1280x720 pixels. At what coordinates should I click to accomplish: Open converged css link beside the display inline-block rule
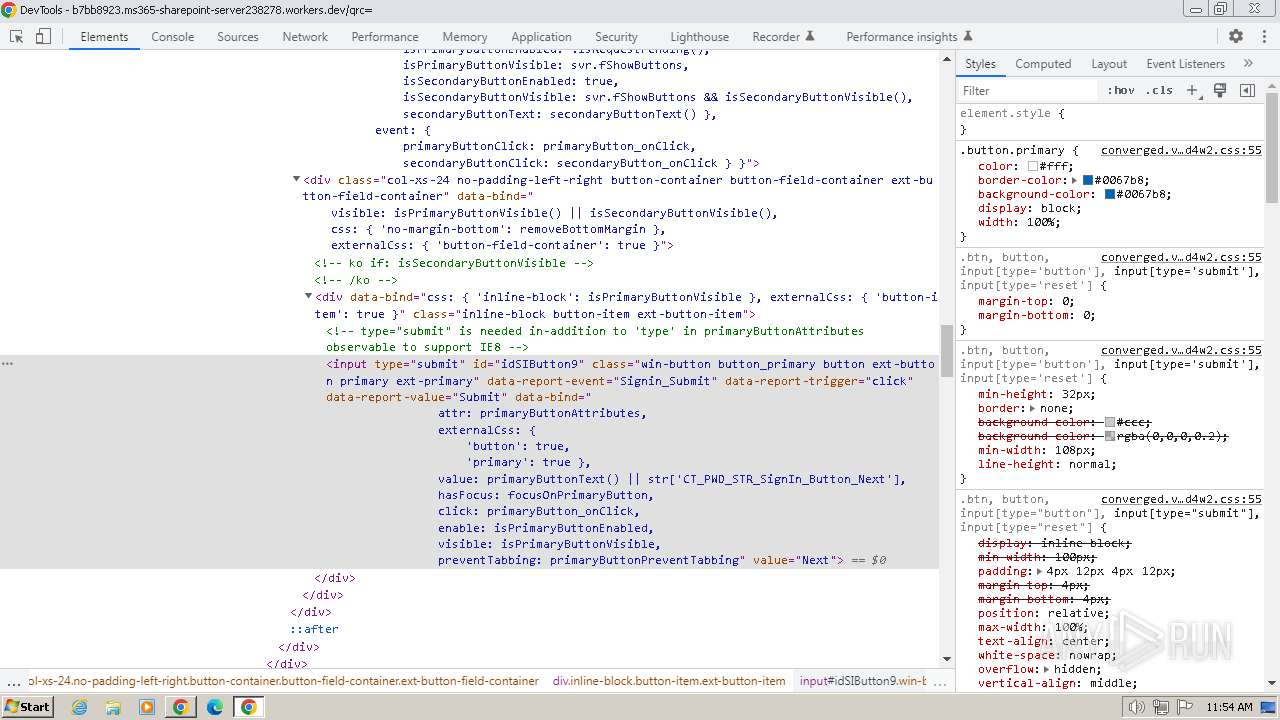coord(1181,499)
